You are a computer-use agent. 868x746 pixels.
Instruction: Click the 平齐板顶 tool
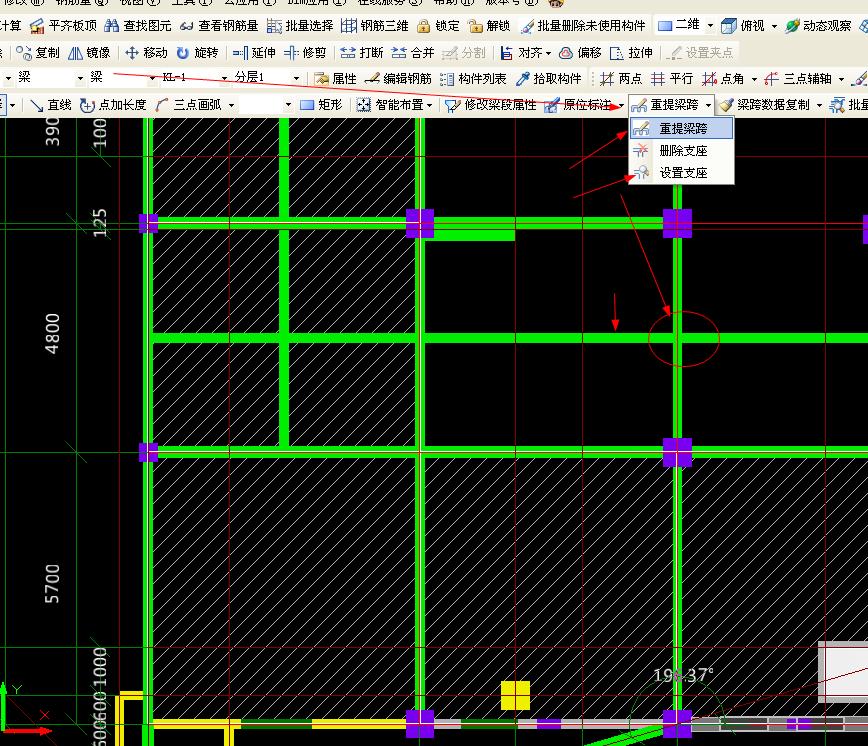click(64, 25)
